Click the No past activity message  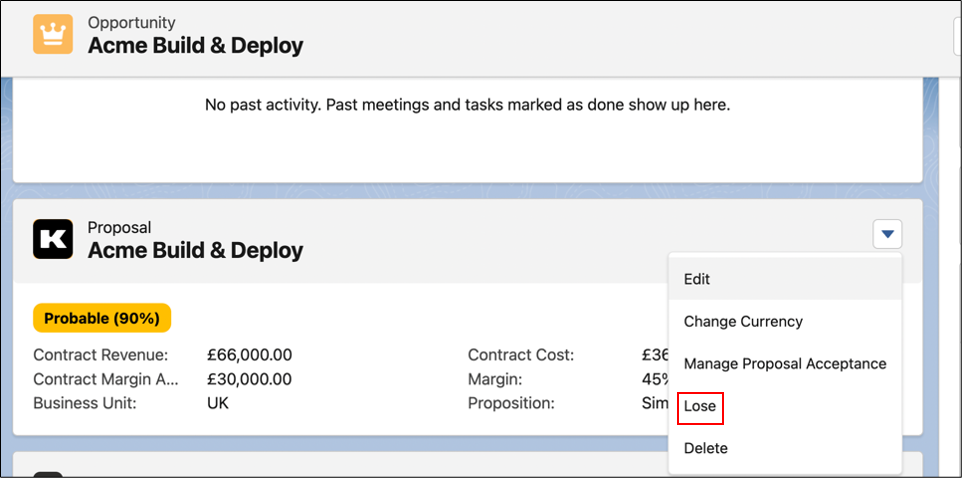468,105
